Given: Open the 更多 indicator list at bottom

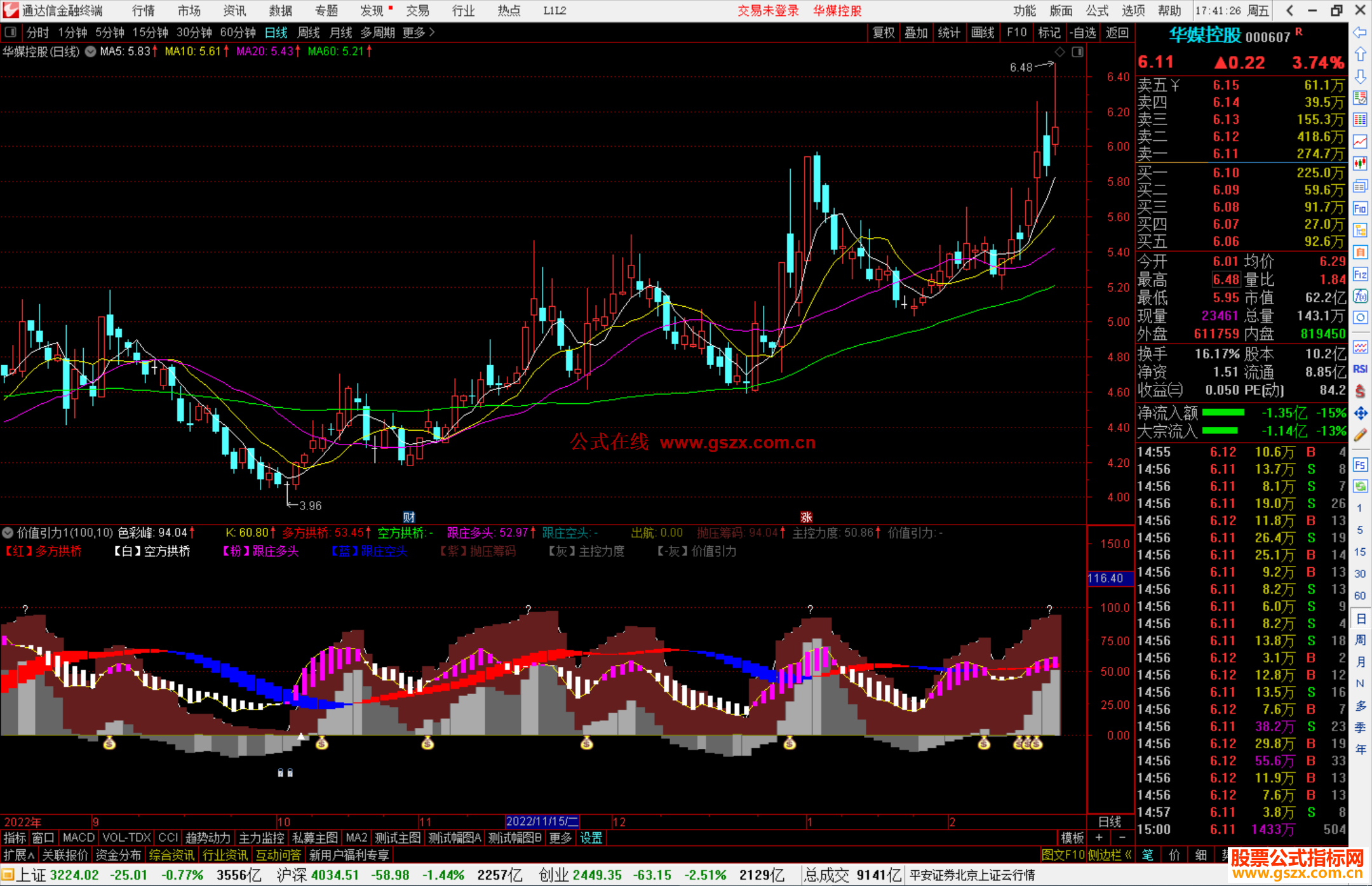Looking at the screenshot, I should point(561,838).
